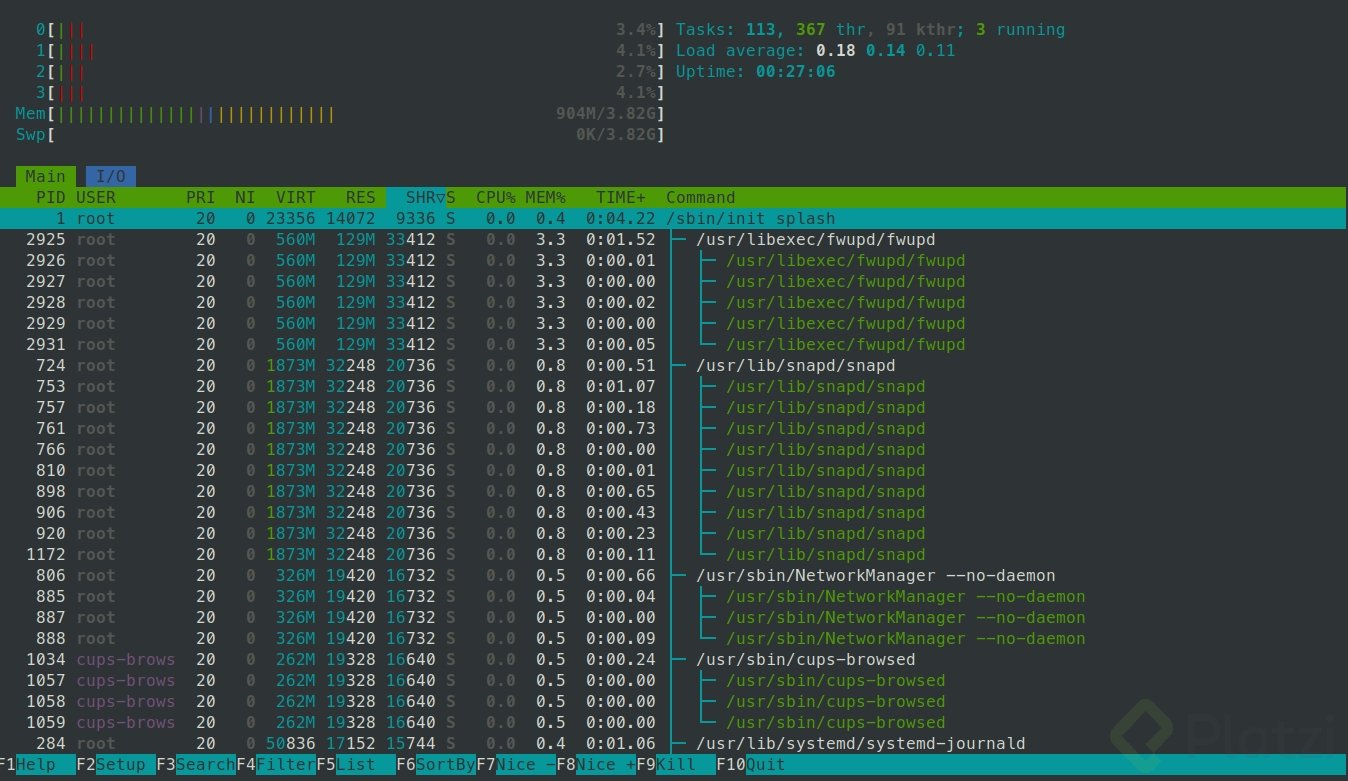Select snapd thread with PID 920
This screenshot has height=781, width=1348.
674,534
